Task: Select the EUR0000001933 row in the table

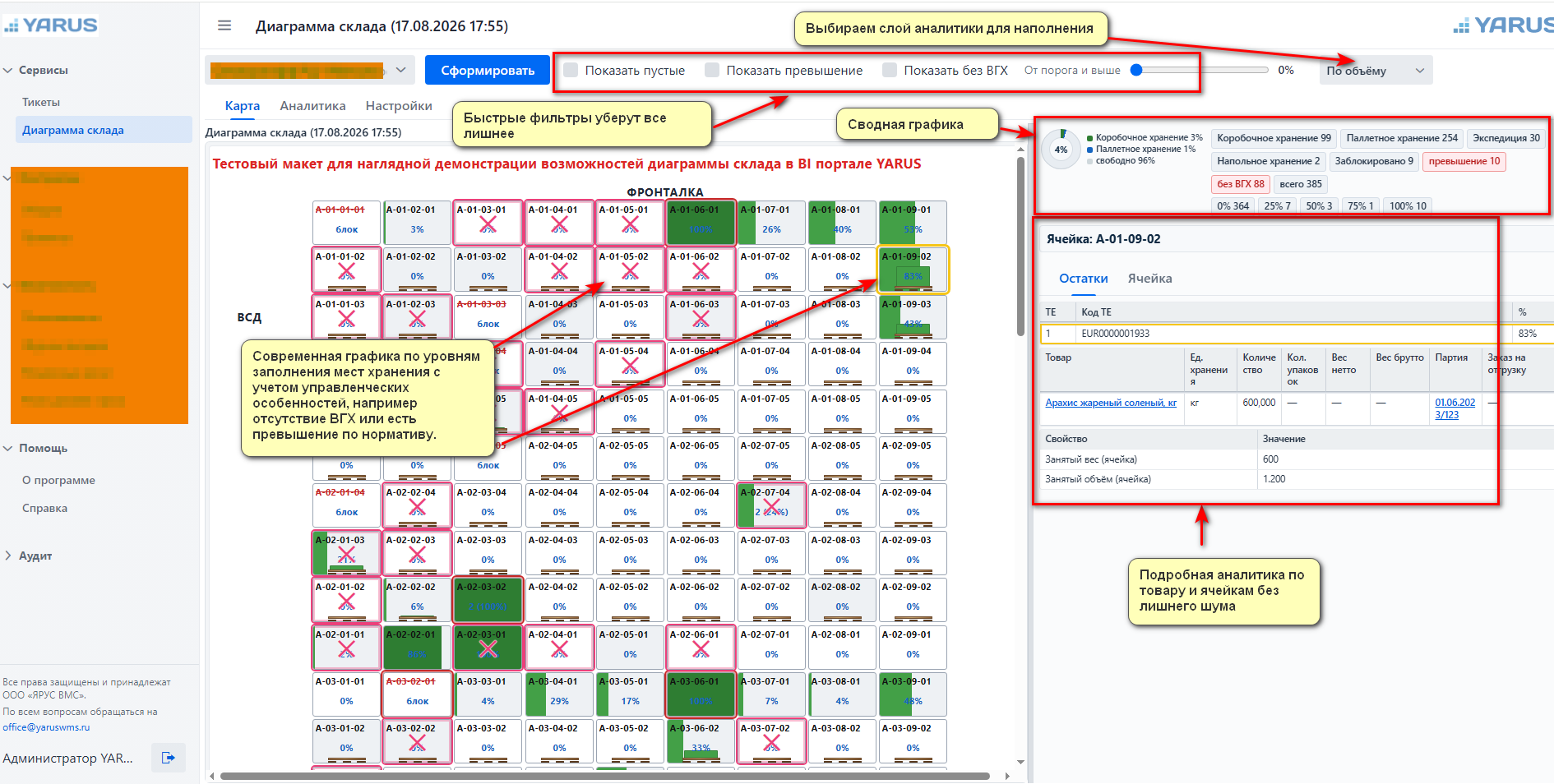Action: [1296, 334]
